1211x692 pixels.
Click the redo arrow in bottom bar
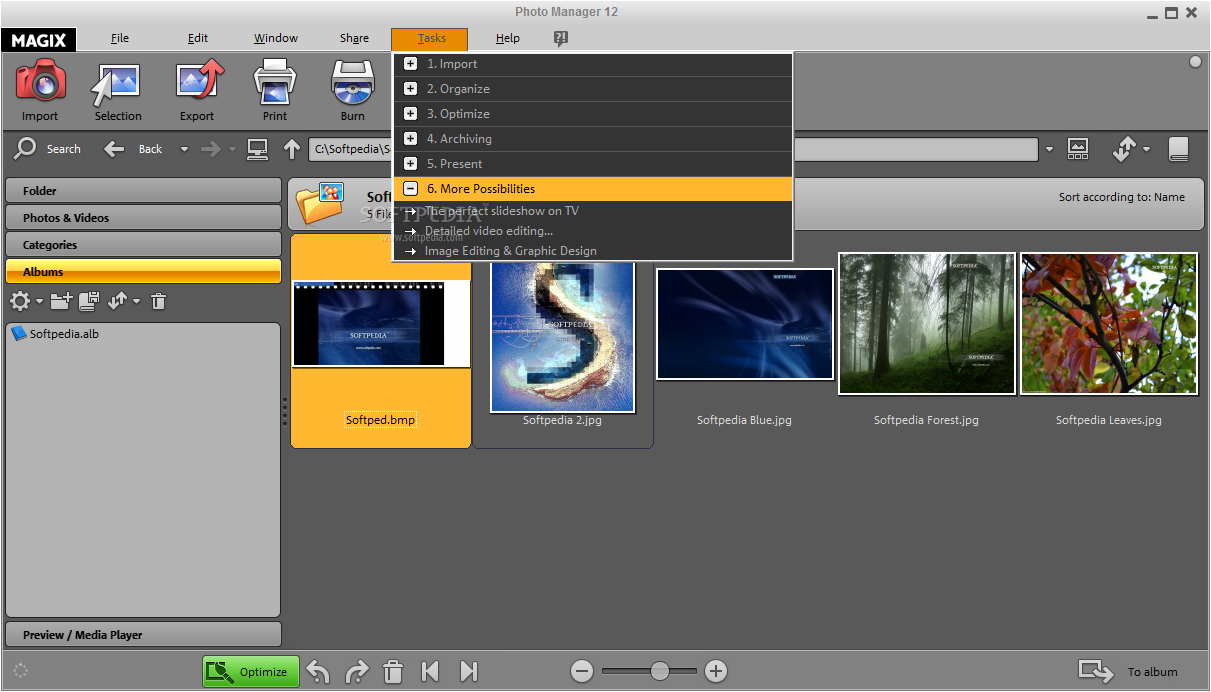[356, 672]
